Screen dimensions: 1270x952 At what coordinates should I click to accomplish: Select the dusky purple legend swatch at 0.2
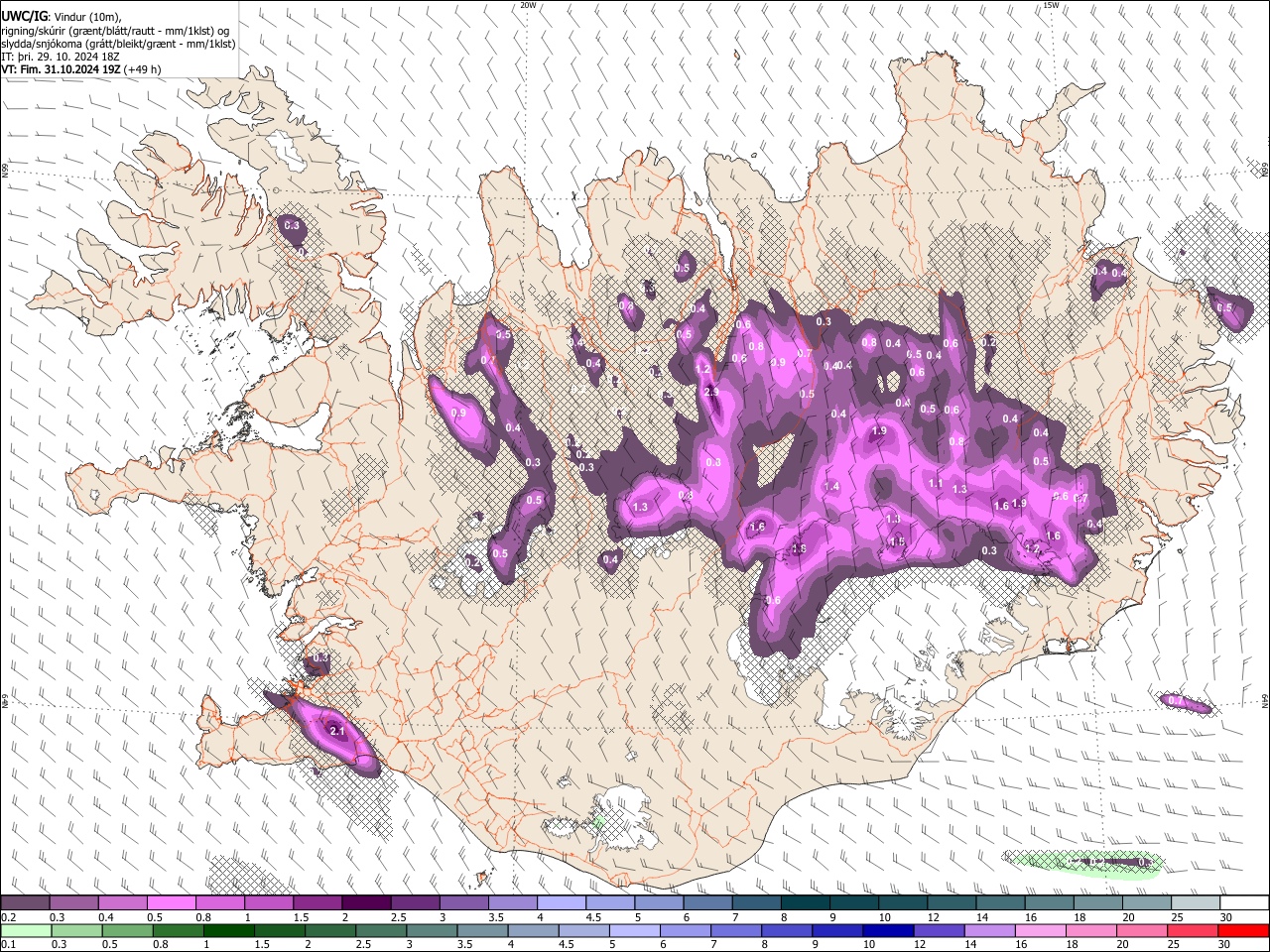click(25, 903)
